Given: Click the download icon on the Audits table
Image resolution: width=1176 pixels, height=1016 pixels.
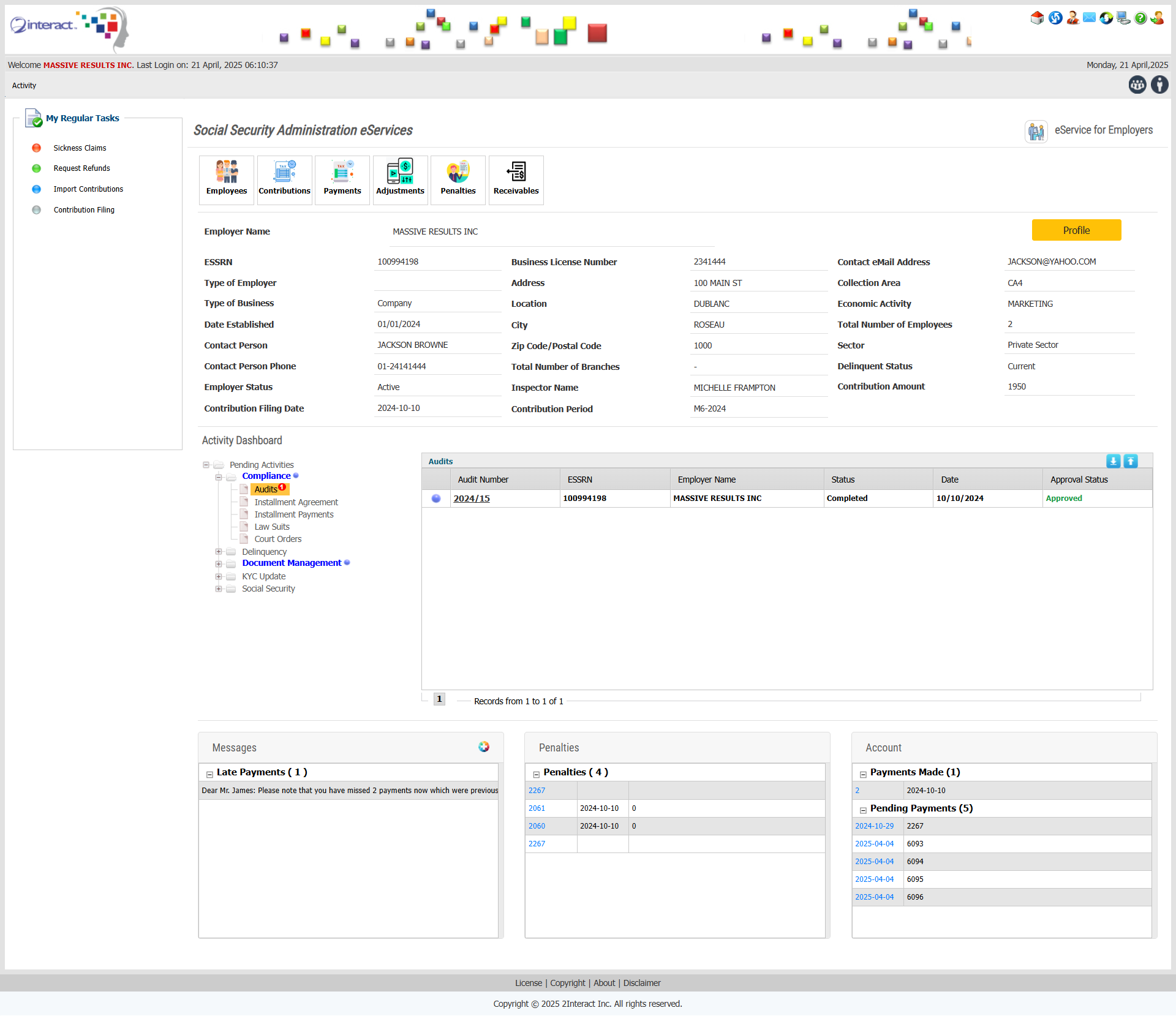Looking at the screenshot, I should tap(1113, 461).
